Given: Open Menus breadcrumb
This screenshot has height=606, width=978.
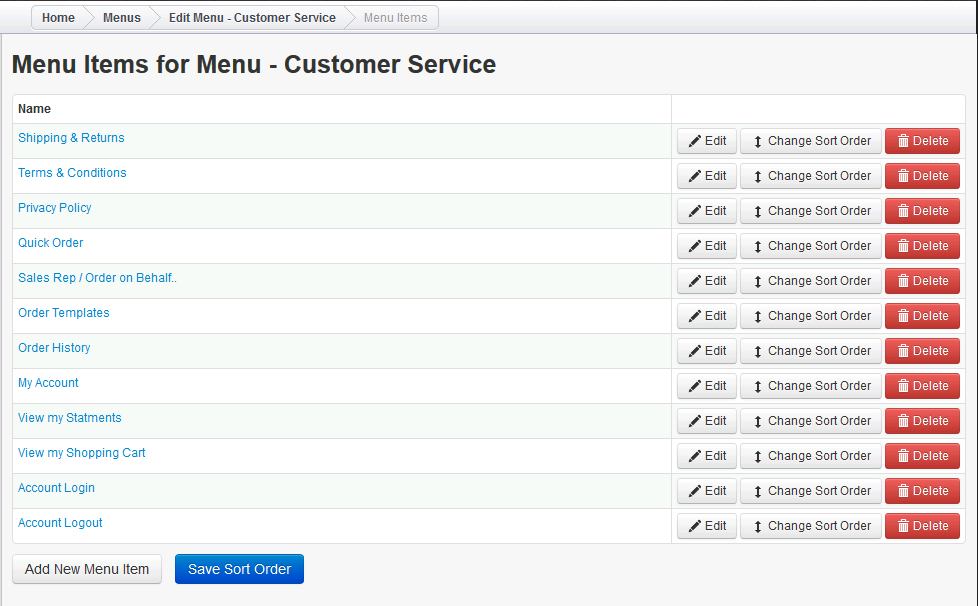Looking at the screenshot, I should click(122, 17).
